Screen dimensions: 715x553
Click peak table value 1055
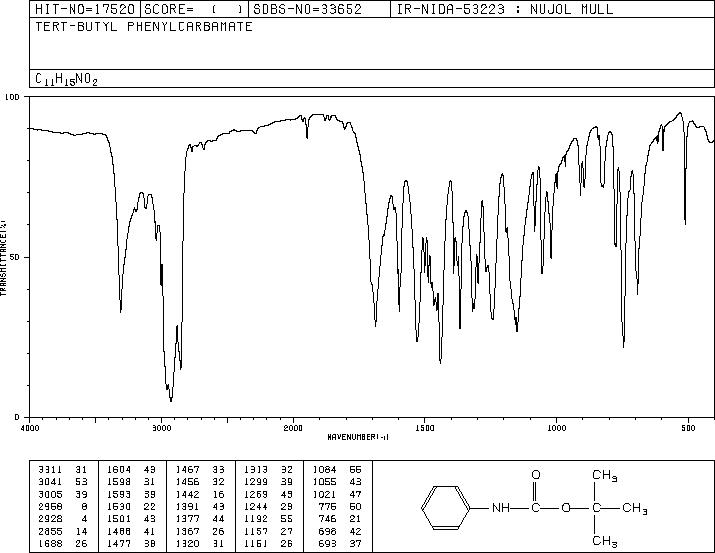coord(325,482)
